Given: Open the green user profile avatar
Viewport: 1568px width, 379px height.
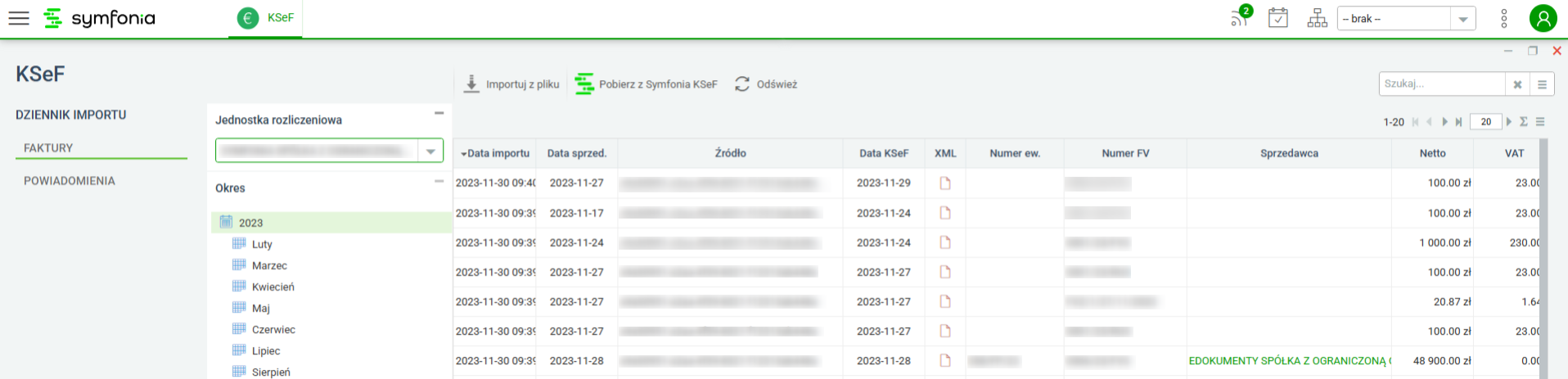Looking at the screenshot, I should point(1543,18).
